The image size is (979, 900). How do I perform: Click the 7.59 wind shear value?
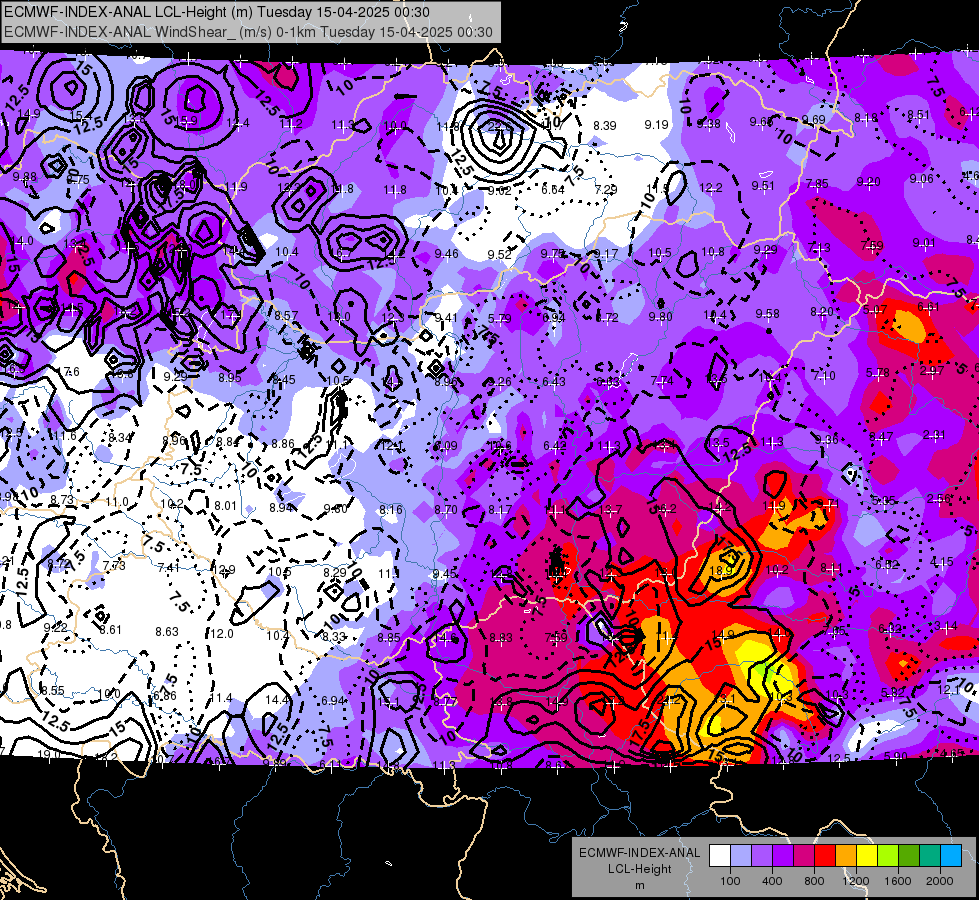click(872, 245)
